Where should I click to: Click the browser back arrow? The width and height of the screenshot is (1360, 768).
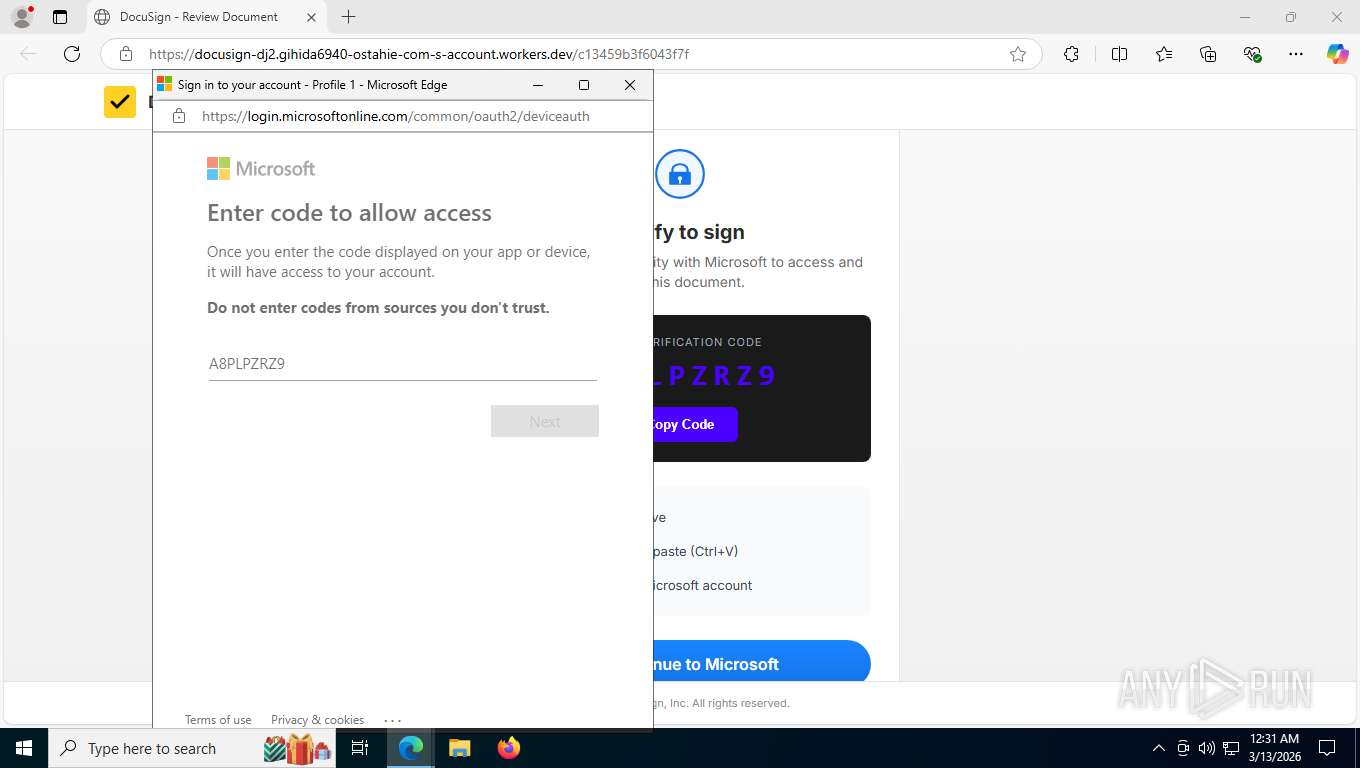pos(28,54)
